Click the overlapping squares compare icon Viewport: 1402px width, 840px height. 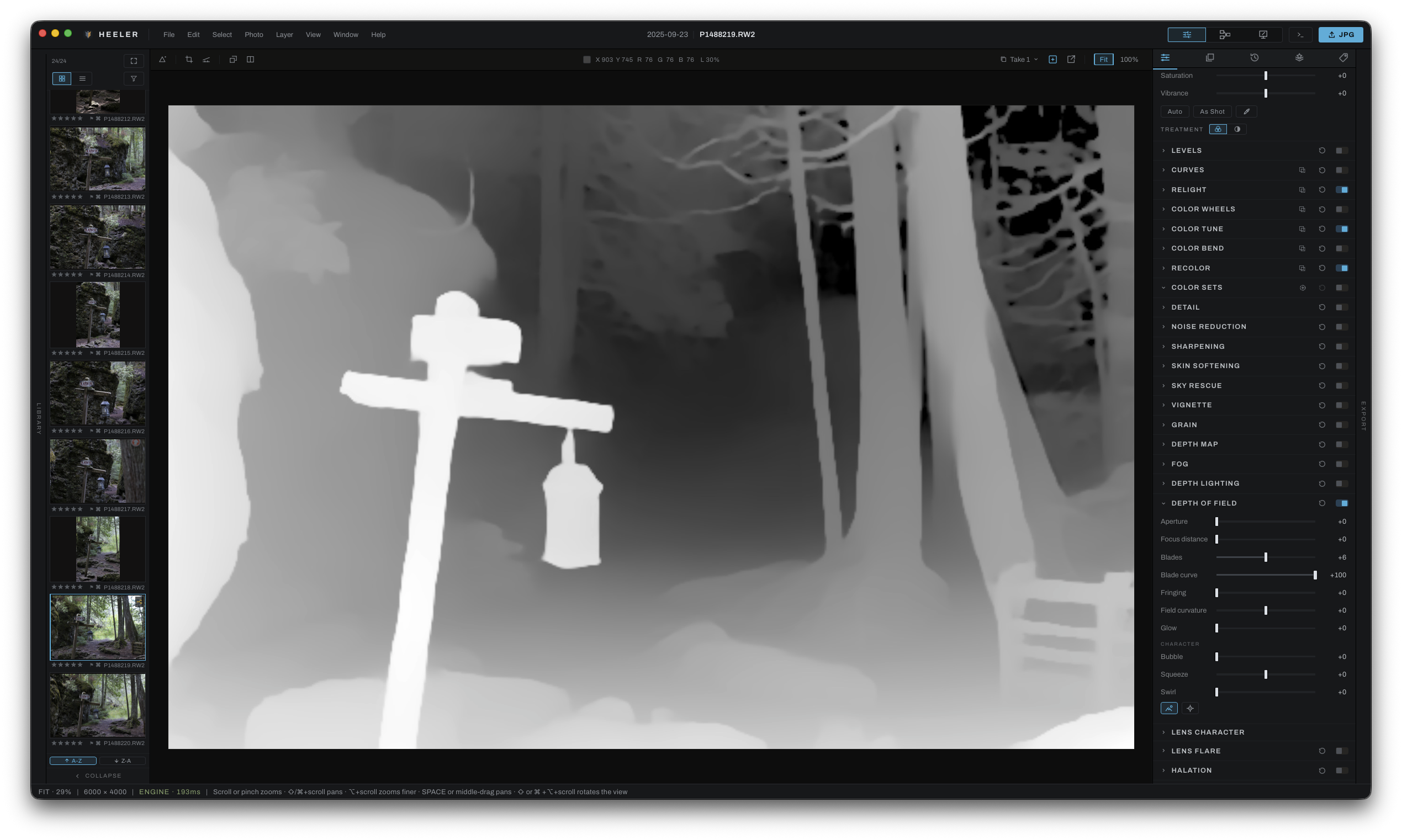232,60
